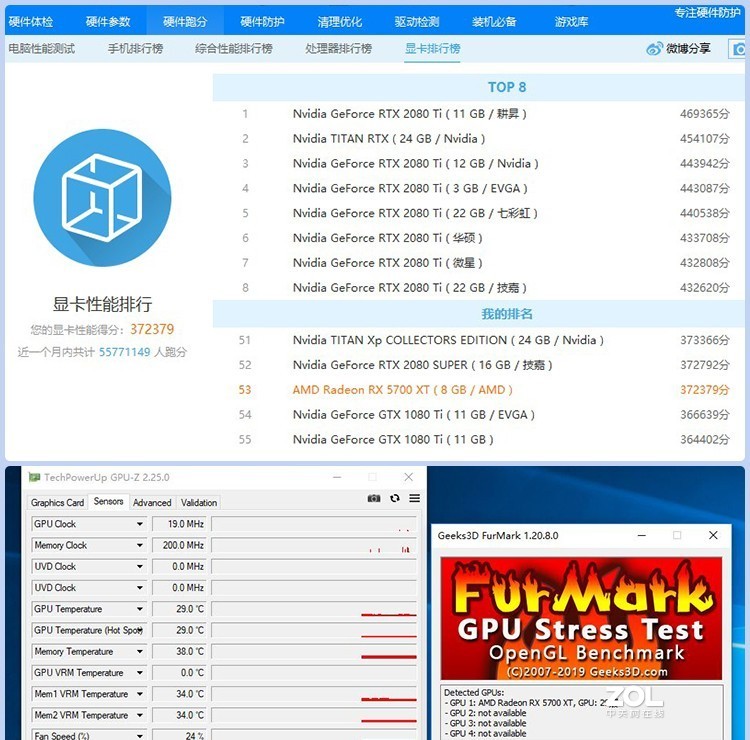The image size is (750, 740).
Task: Click the GPU-Z refresh icon
Action: click(x=395, y=498)
